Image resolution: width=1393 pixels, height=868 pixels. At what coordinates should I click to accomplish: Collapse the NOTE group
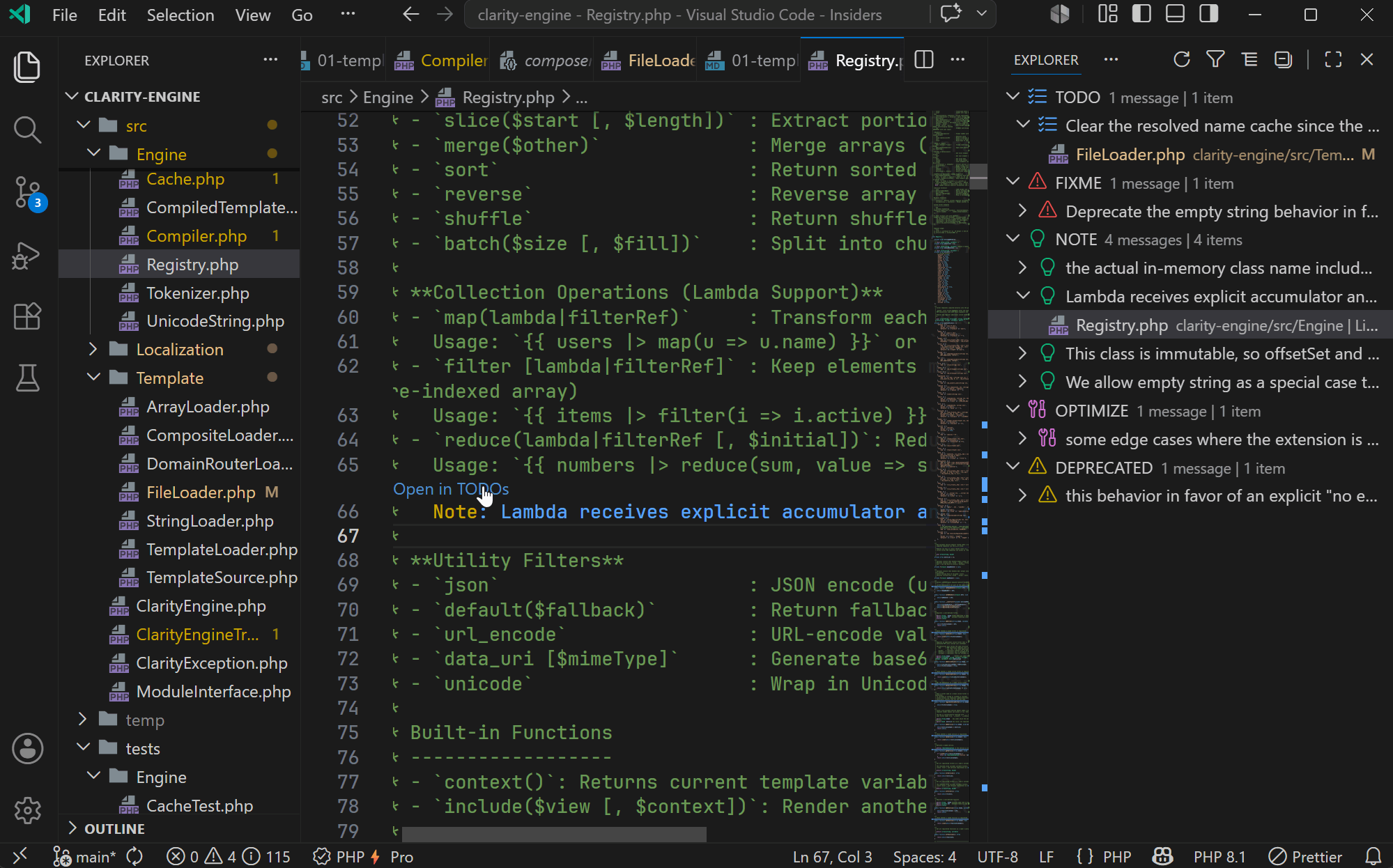(1013, 240)
